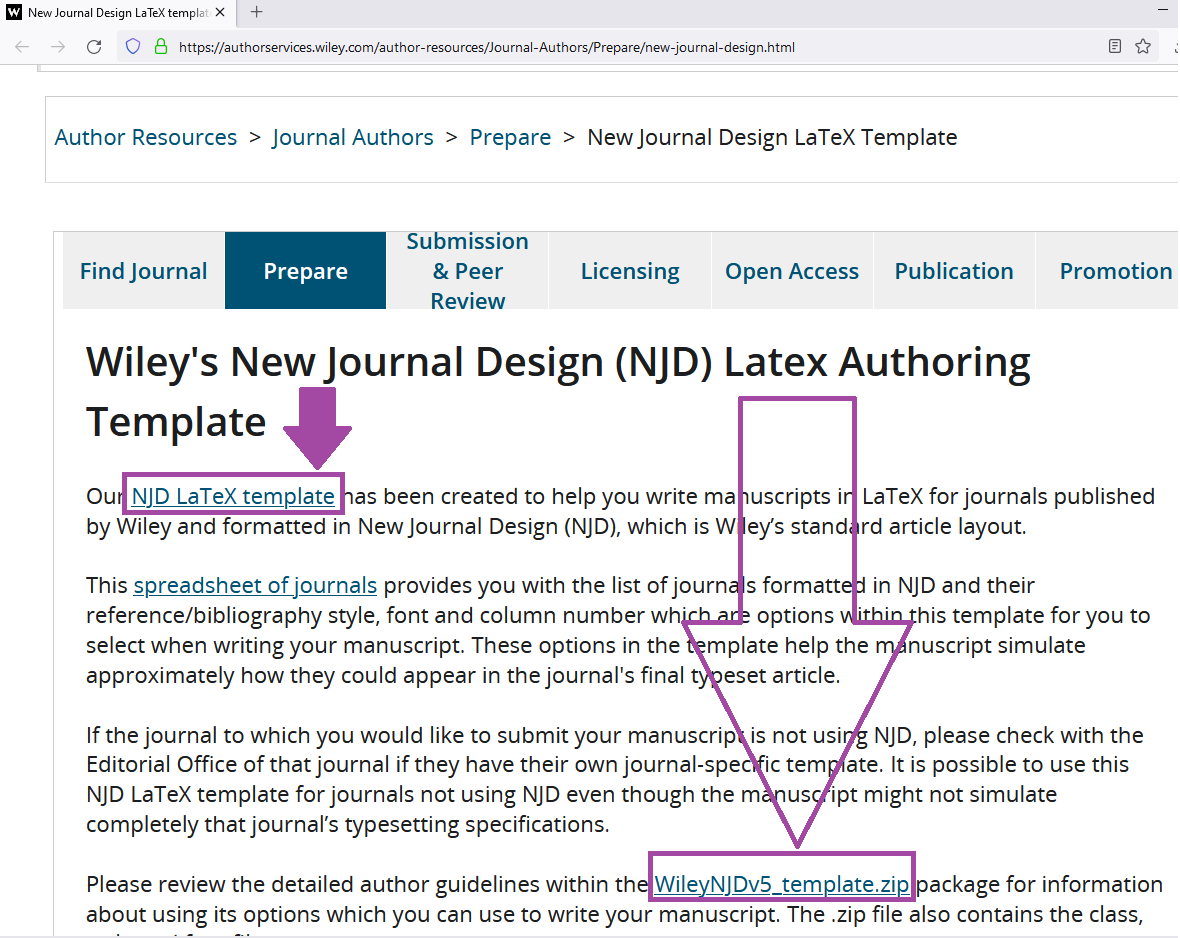1180x938 pixels.
Task: Click the browser back arrow
Action: (x=22, y=47)
